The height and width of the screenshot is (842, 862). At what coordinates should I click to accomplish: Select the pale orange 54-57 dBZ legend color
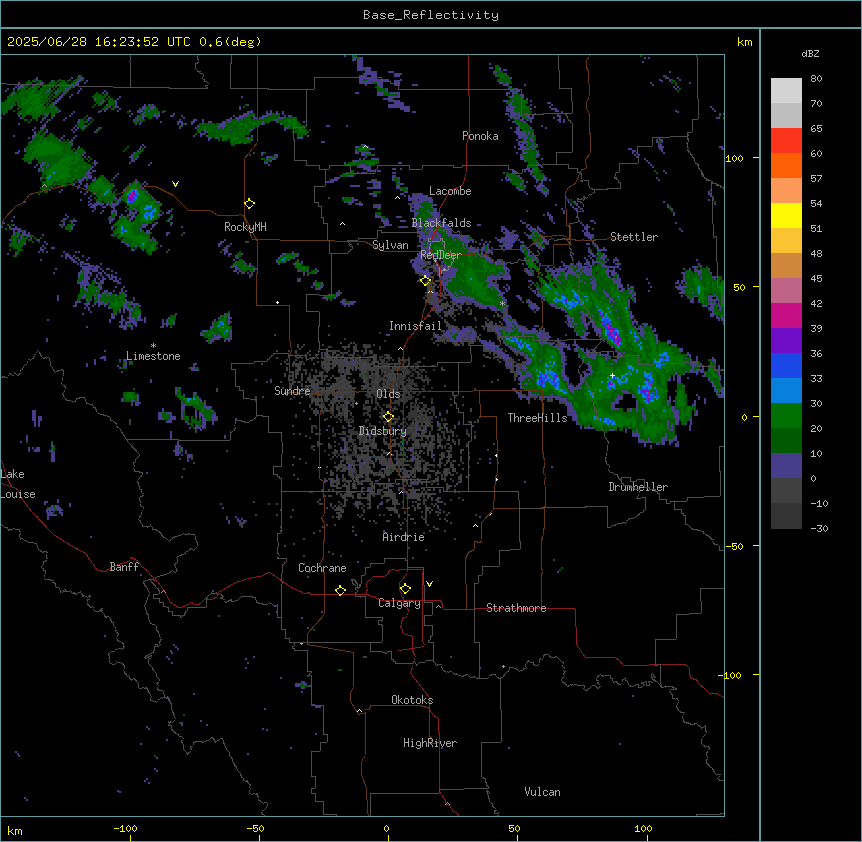click(786, 191)
